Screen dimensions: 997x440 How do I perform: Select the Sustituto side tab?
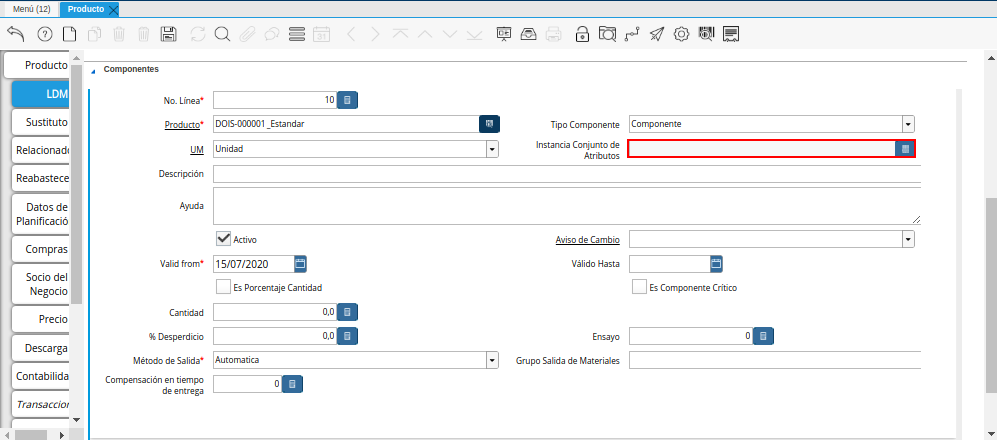(x=41, y=122)
